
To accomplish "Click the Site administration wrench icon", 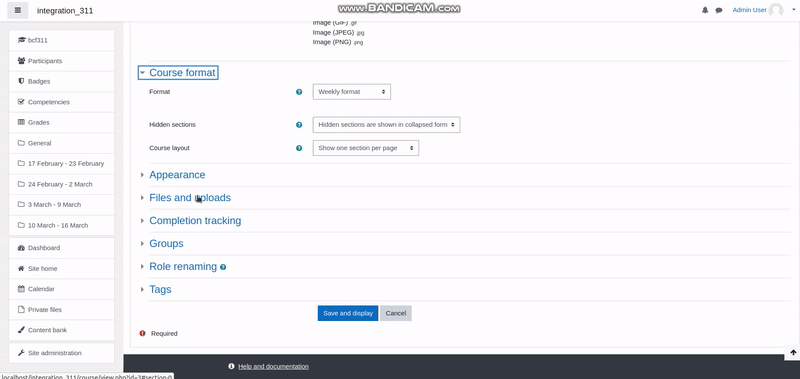I will (x=21, y=353).
